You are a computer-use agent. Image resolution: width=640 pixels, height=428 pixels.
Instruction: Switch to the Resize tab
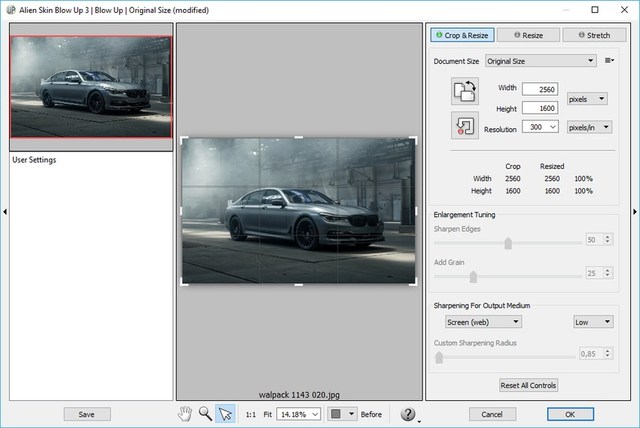coord(528,35)
